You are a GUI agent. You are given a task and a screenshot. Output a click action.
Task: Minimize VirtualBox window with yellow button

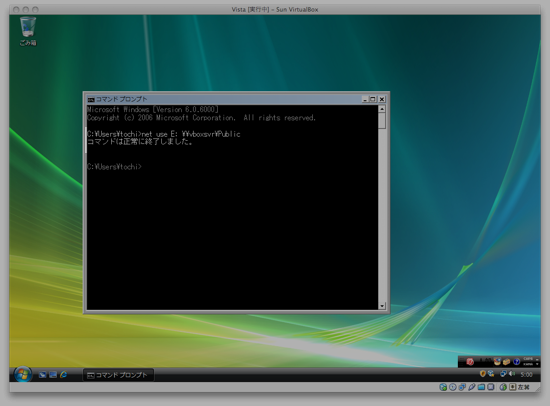[x=26, y=9]
